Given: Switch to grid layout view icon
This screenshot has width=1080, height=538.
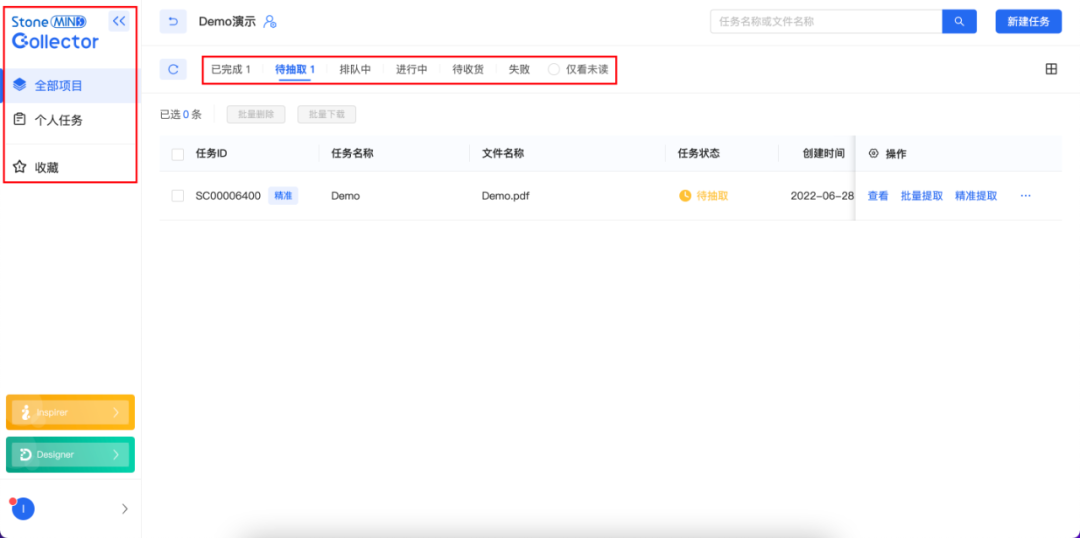Looking at the screenshot, I should 1051,69.
